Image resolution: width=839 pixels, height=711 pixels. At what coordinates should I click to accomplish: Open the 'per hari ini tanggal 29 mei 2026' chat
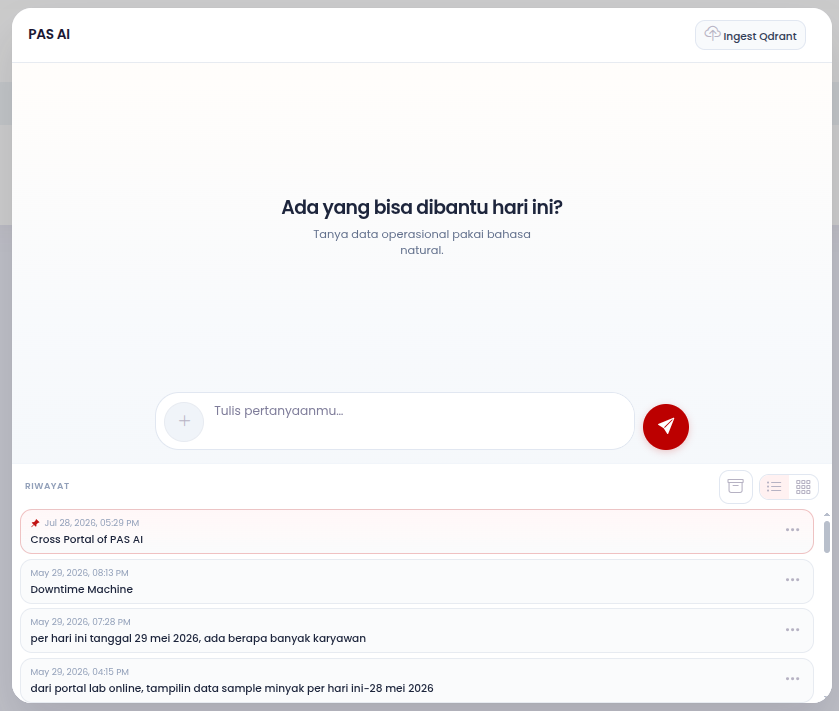(417, 631)
